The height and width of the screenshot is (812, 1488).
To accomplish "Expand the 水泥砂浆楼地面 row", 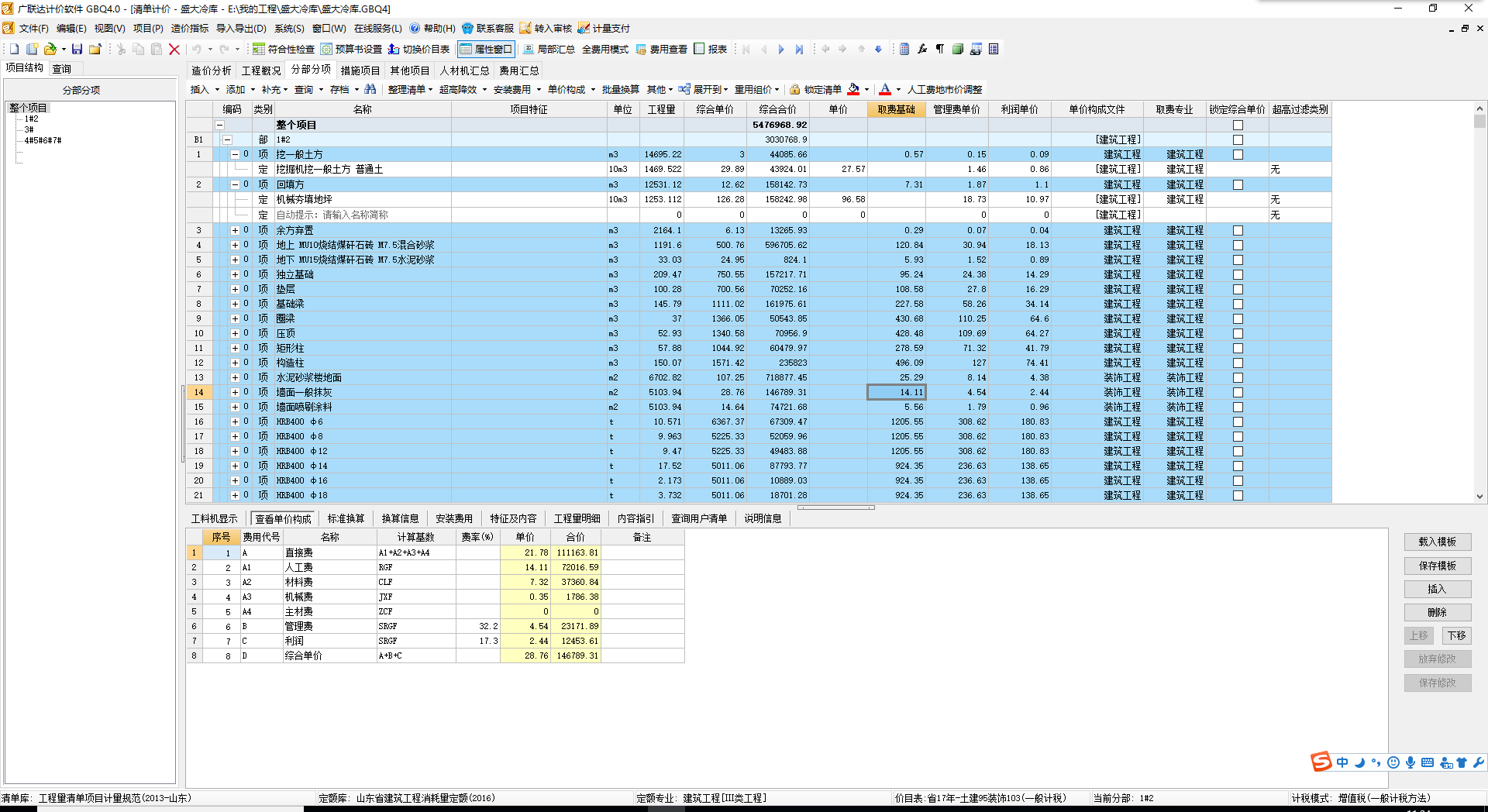I will pos(235,377).
